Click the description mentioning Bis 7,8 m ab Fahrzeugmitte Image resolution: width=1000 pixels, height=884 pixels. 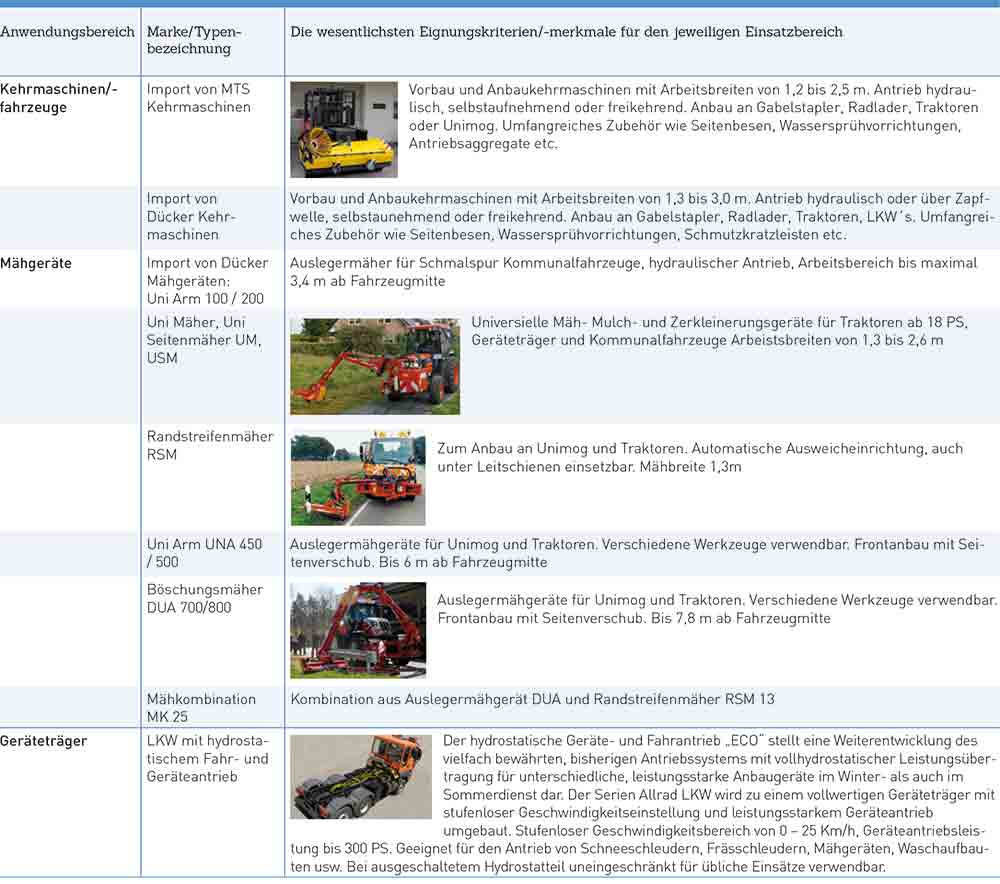click(x=717, y=609)
